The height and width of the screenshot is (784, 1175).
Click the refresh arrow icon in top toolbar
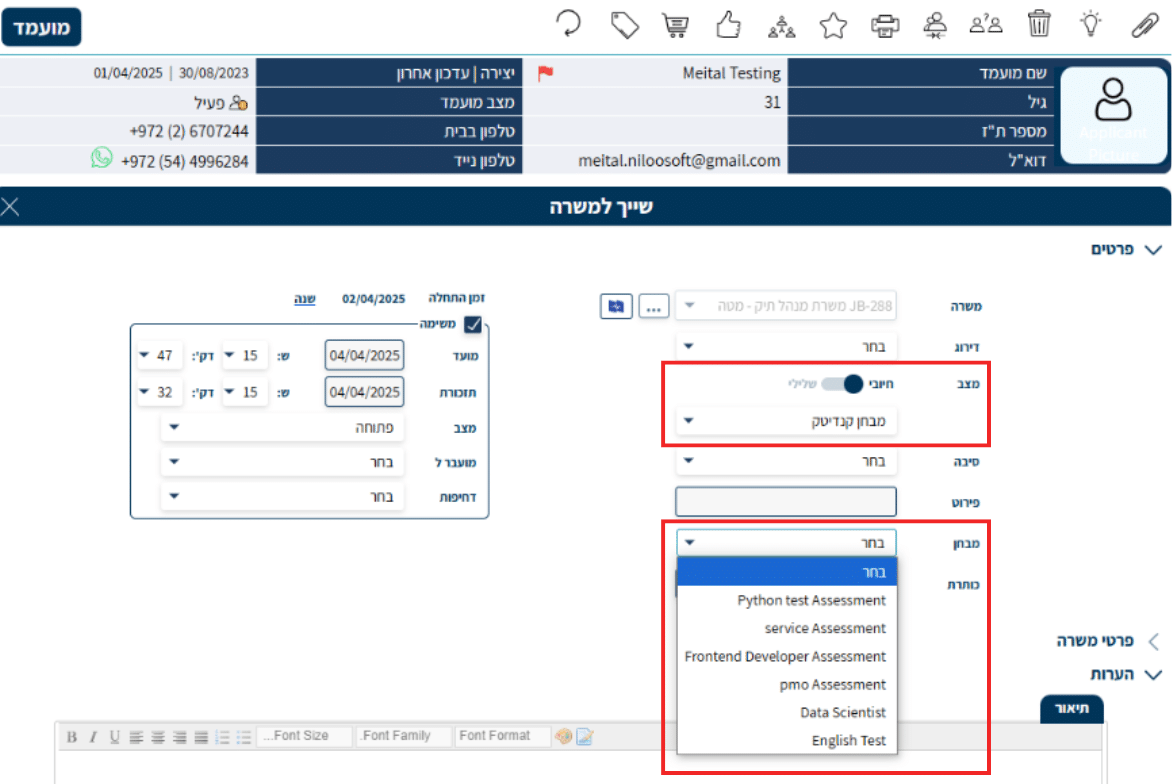point(568,23)
